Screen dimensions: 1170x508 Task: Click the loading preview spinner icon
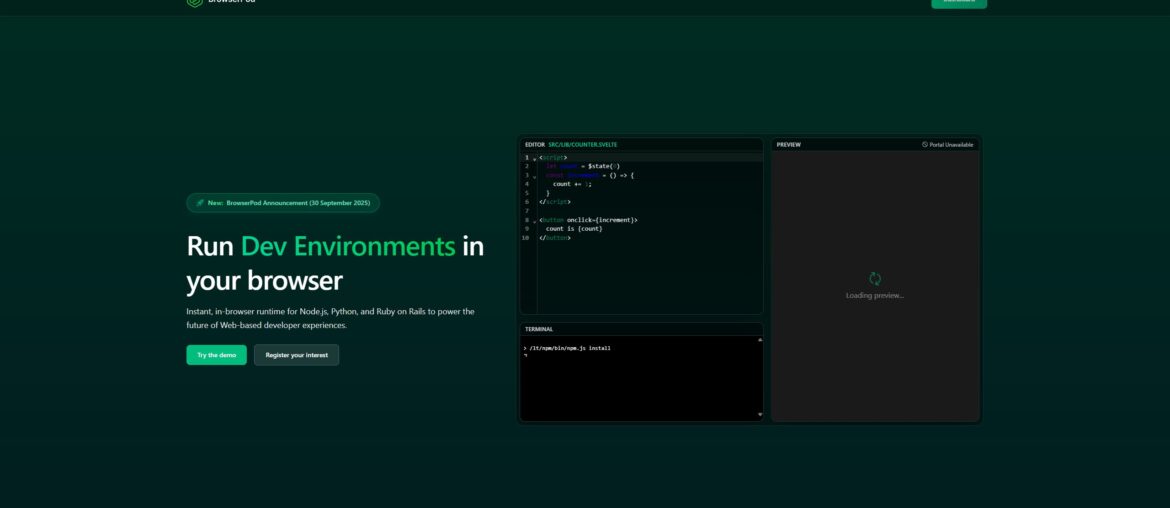pos(875,279)
